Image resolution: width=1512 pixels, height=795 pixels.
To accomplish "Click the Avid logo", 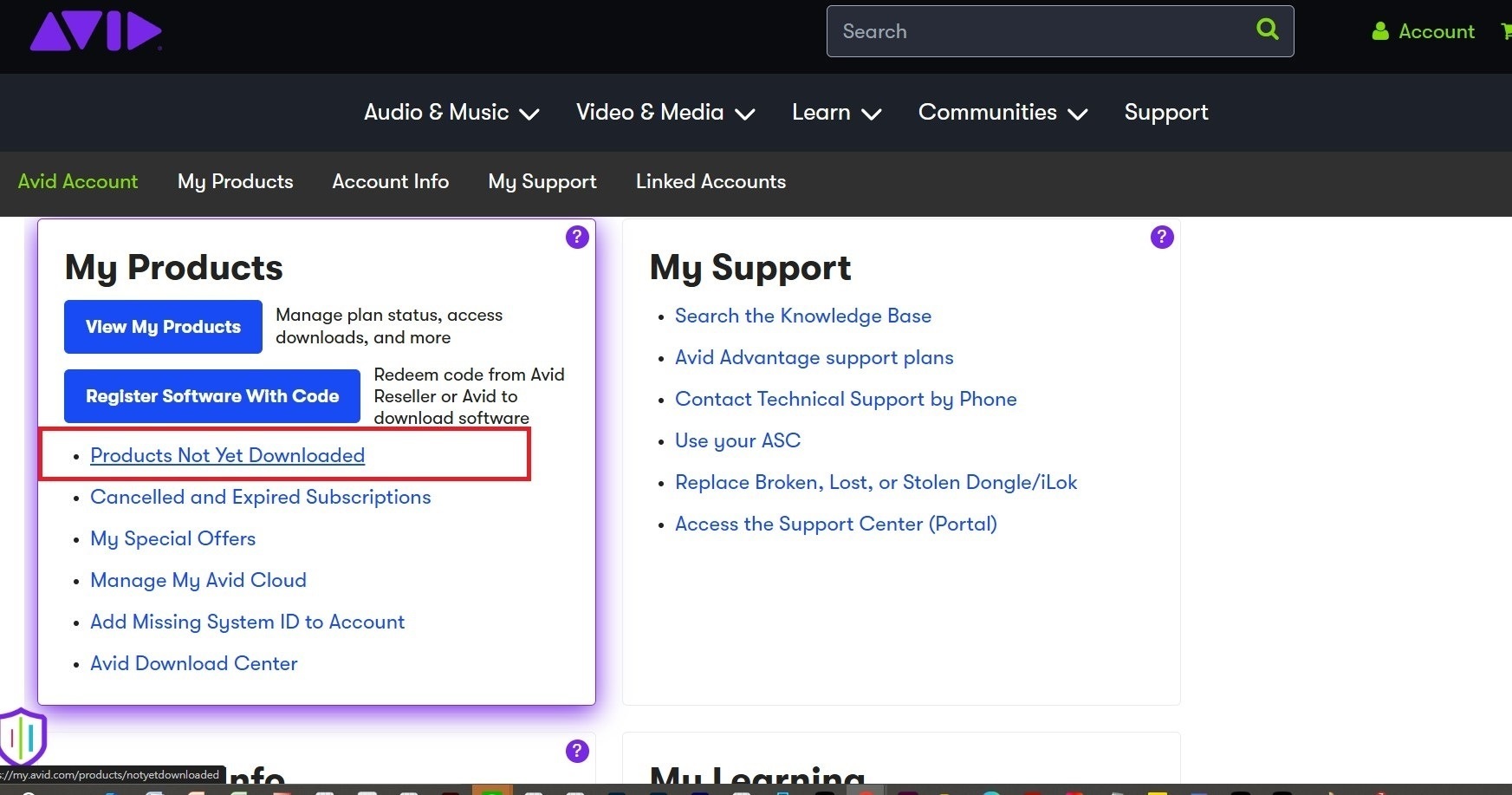I will point(95,32).
